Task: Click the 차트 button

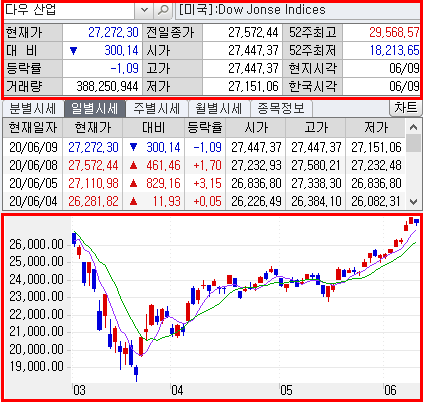Action: (x=405, y=108)
